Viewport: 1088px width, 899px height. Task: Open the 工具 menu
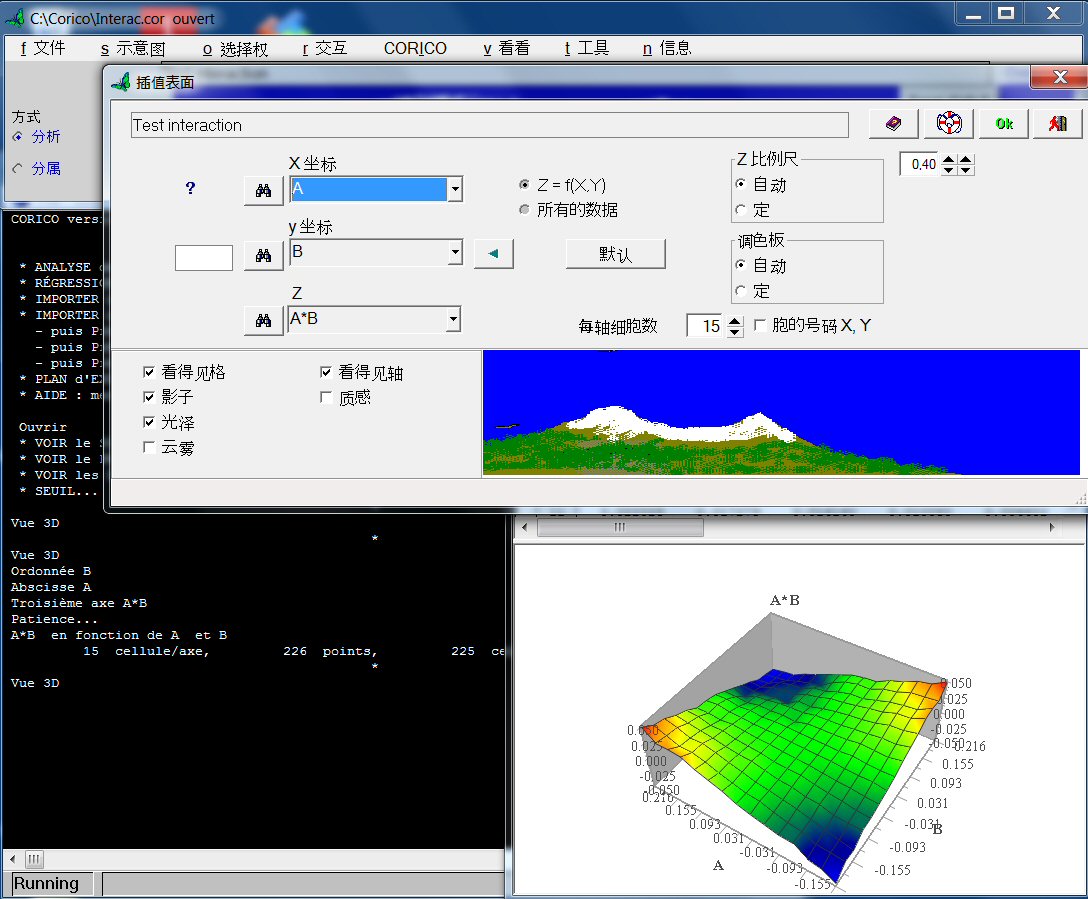587,48
